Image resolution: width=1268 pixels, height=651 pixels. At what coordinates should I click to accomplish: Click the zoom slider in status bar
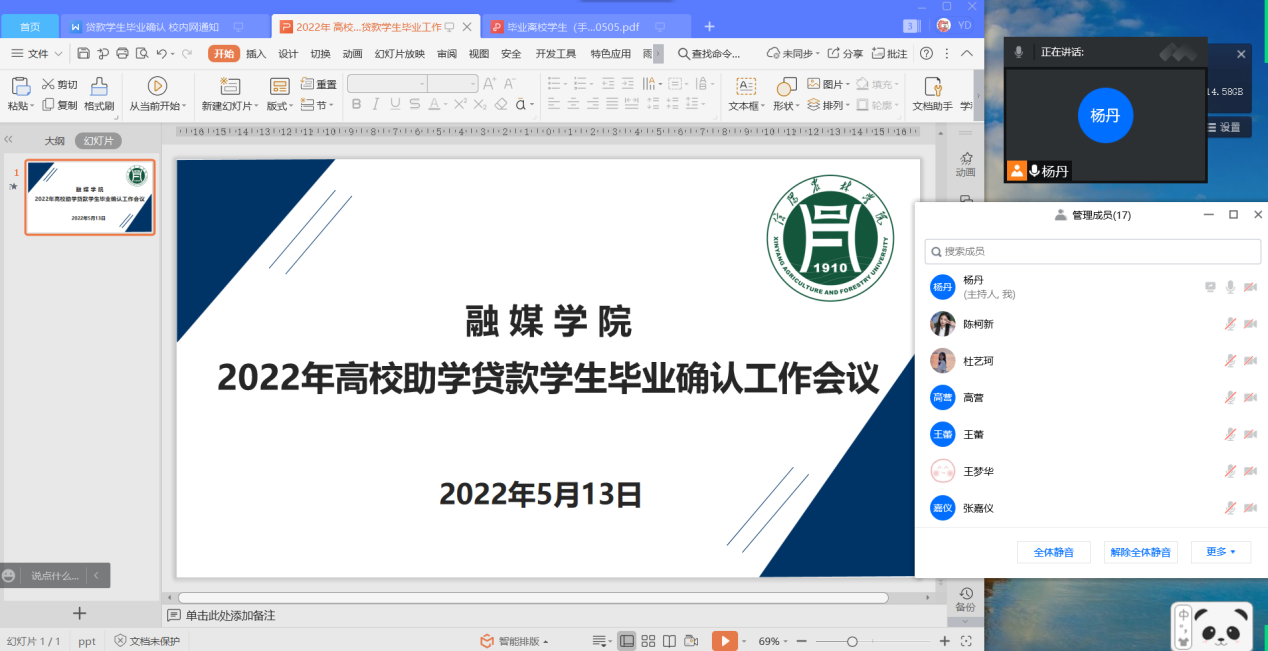pos(852,641)
